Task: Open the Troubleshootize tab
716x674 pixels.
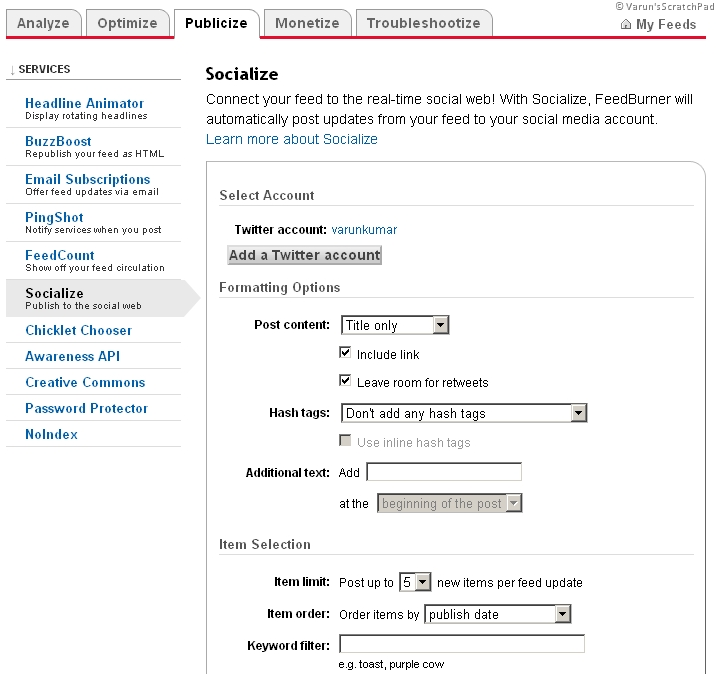Action: 424,23
